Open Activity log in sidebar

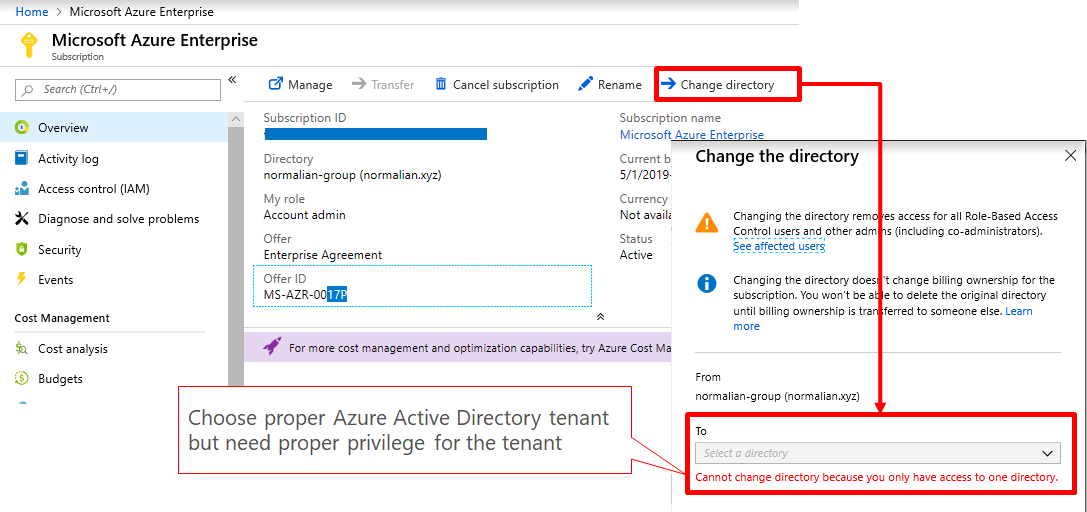click(68, 159)
